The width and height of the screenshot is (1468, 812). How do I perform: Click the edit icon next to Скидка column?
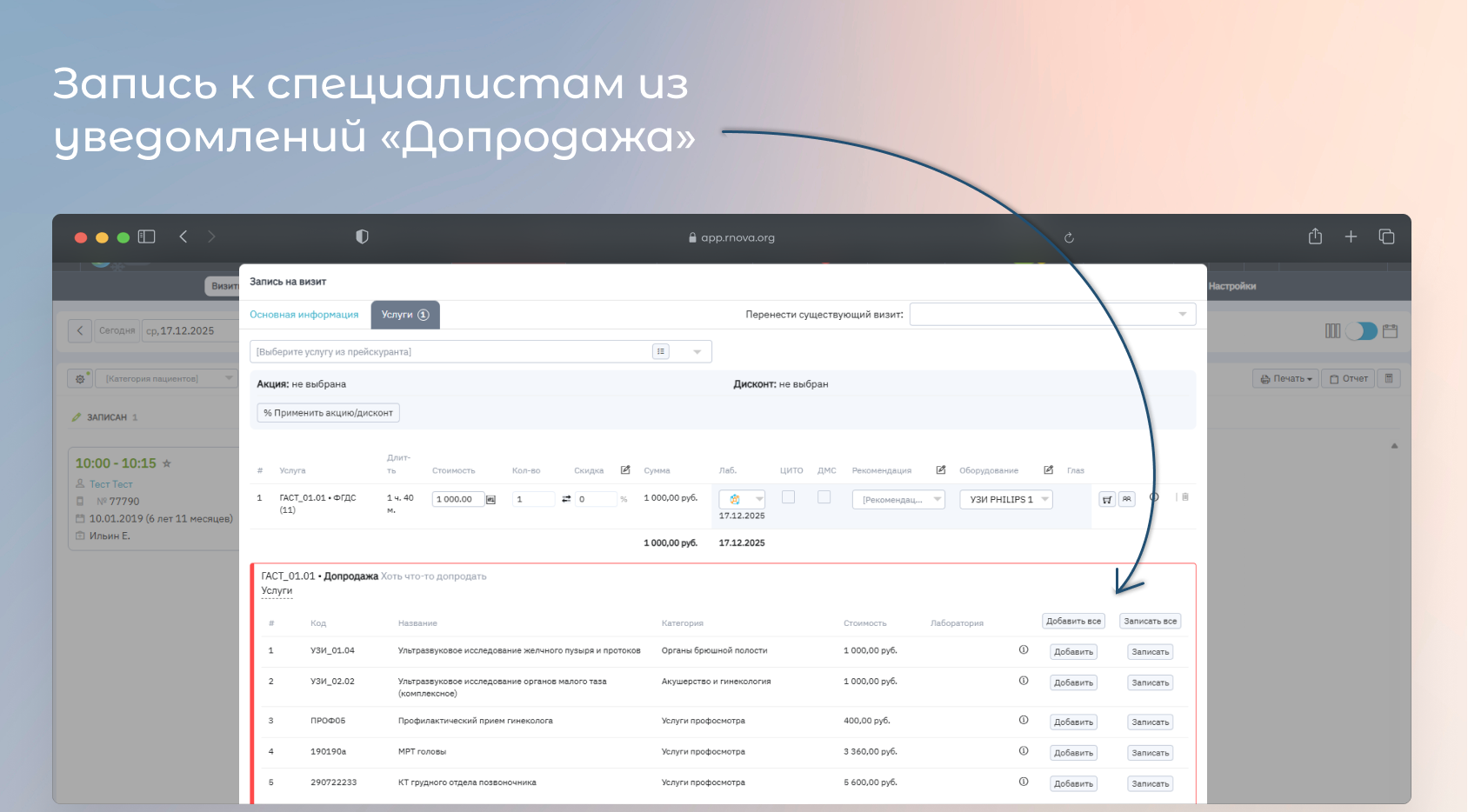pyautogui.click(x=625, y=470)
